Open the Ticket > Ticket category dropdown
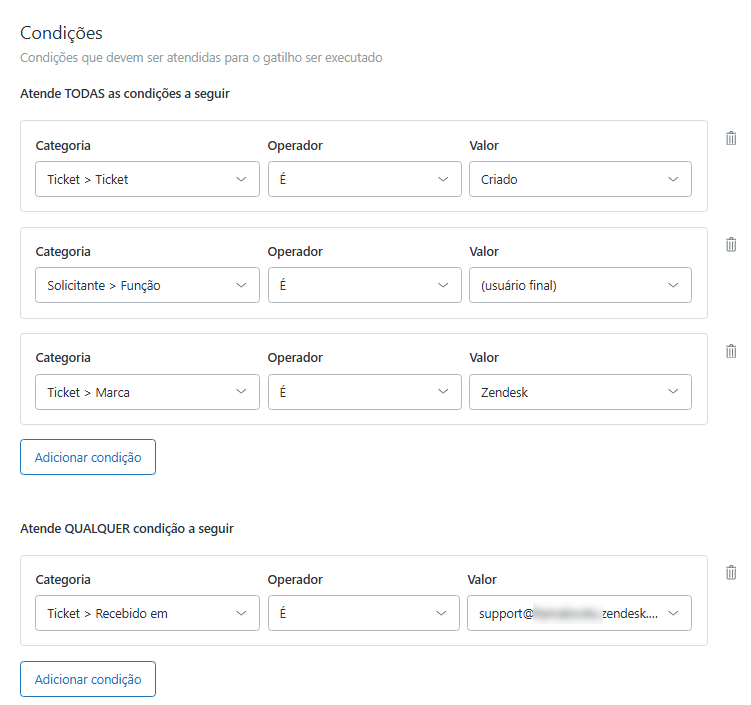This screenshot has height=705, width=751. (147, 180)
